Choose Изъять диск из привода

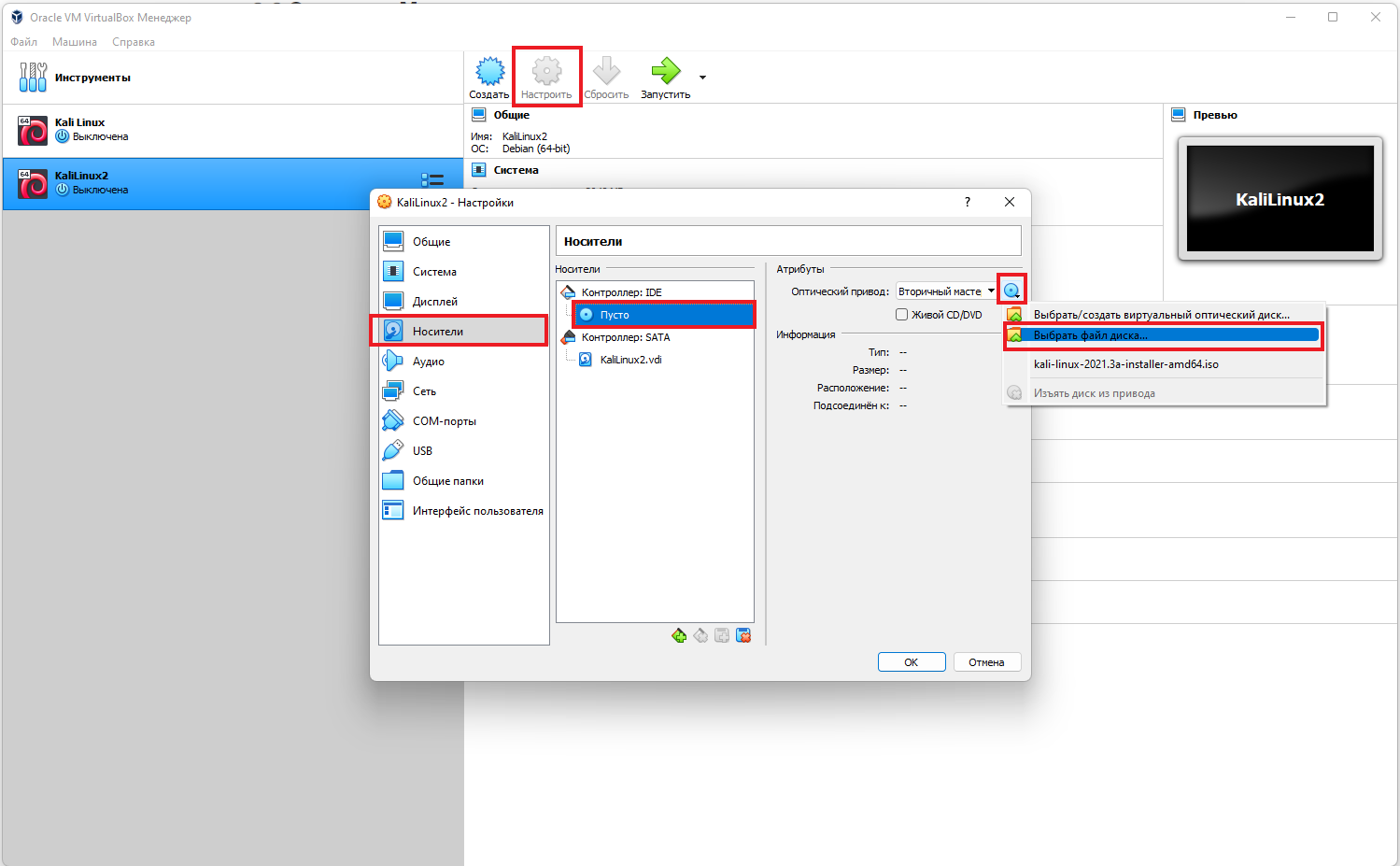pos(1164,393)
